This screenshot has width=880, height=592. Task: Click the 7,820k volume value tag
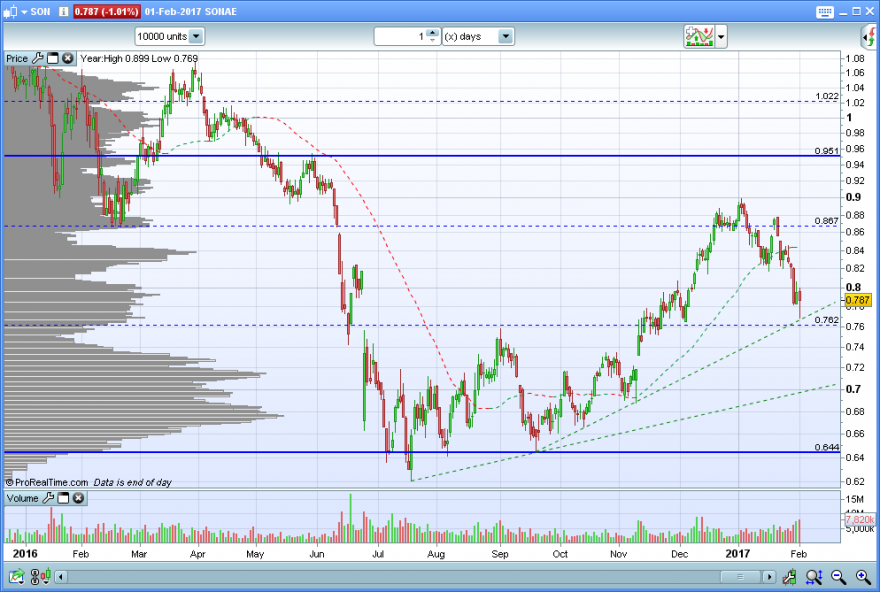859,520
